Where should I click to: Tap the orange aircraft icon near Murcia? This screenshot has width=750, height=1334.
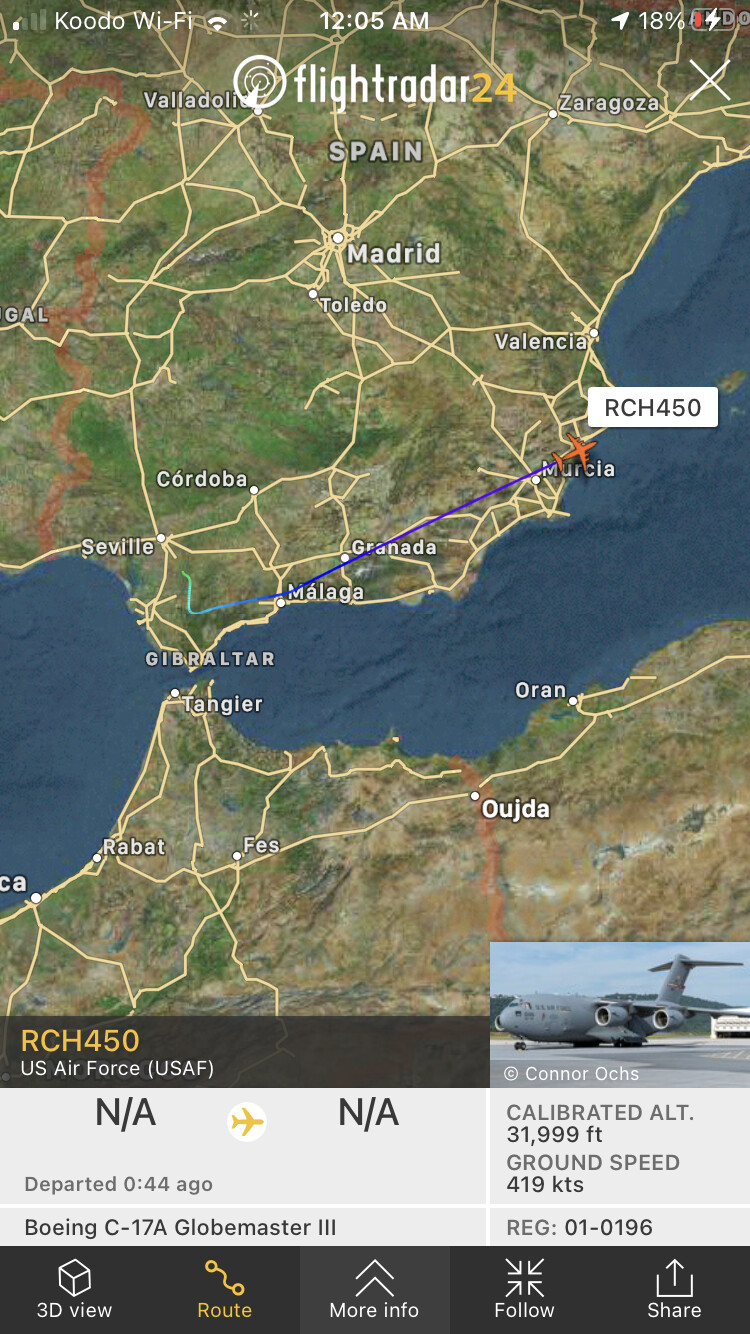(573, 450)
